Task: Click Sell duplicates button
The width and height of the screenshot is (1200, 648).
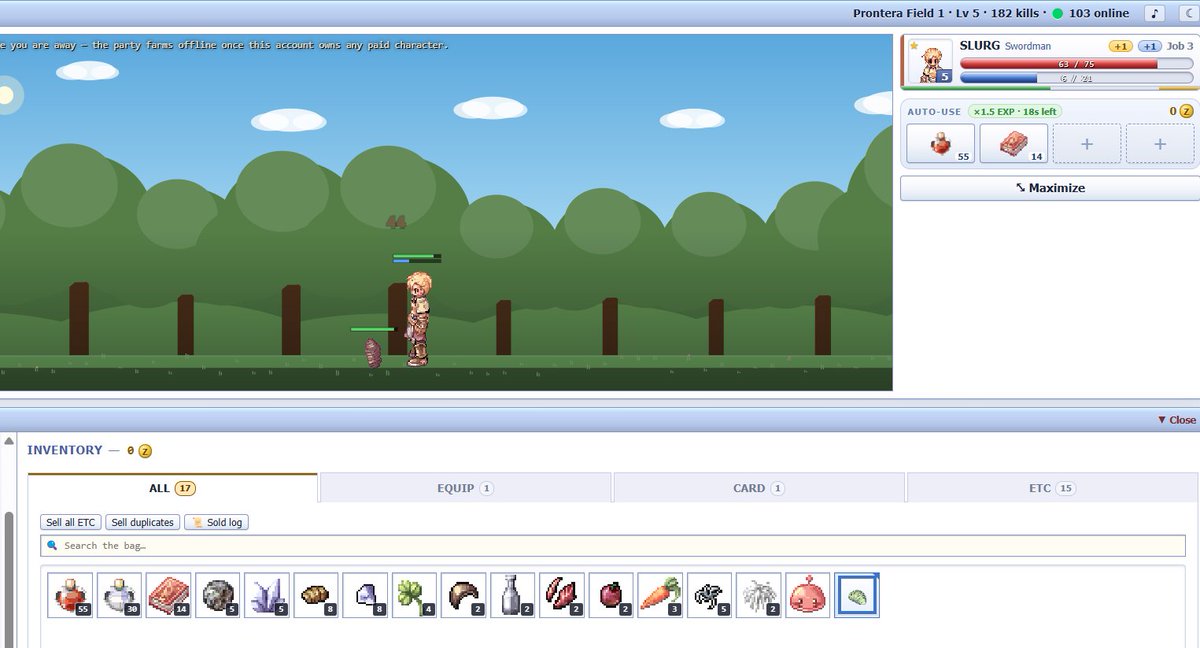Action: [x=142, y=522]
